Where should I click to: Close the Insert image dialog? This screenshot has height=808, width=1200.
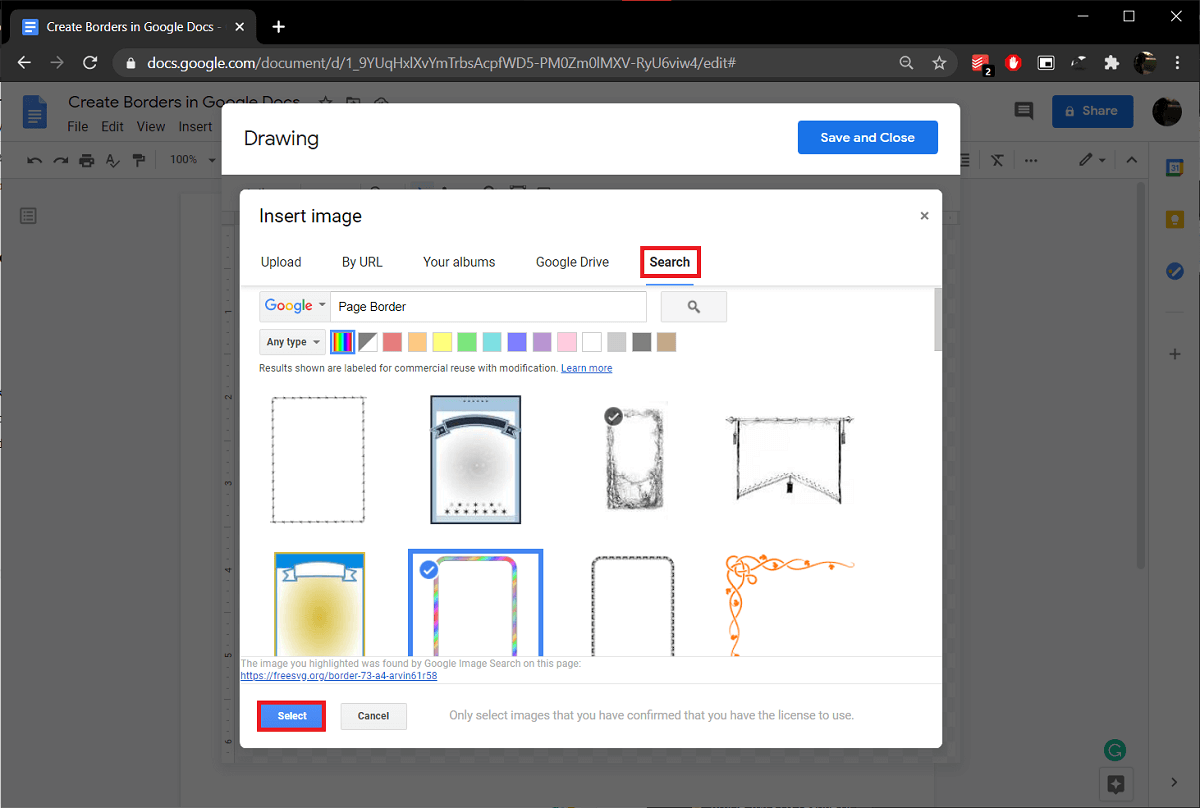[924, 216]
